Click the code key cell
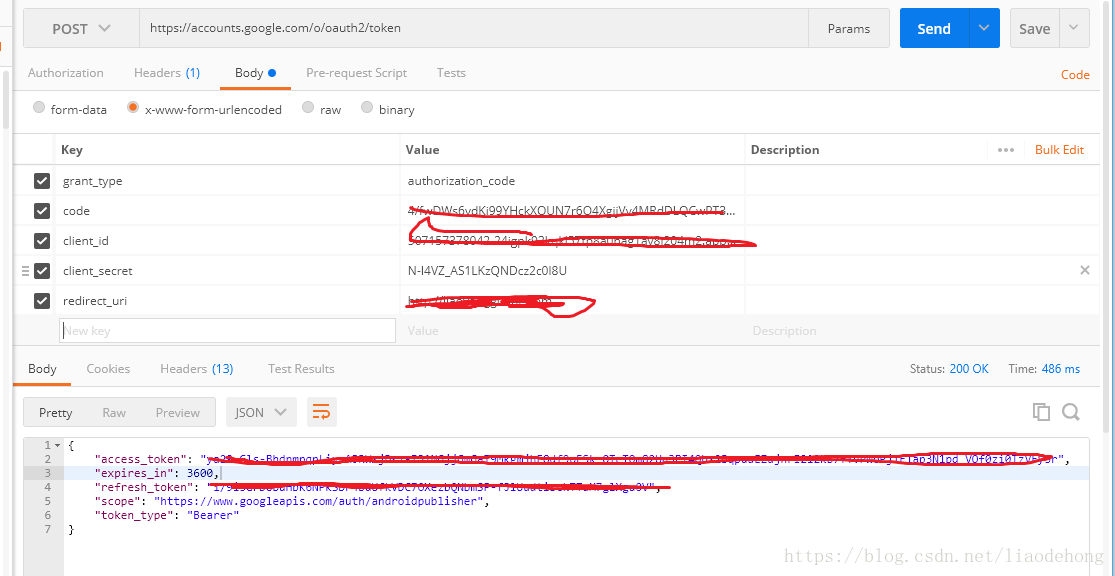Viewport: 1115px width, 576px height. tap(228, 211)
